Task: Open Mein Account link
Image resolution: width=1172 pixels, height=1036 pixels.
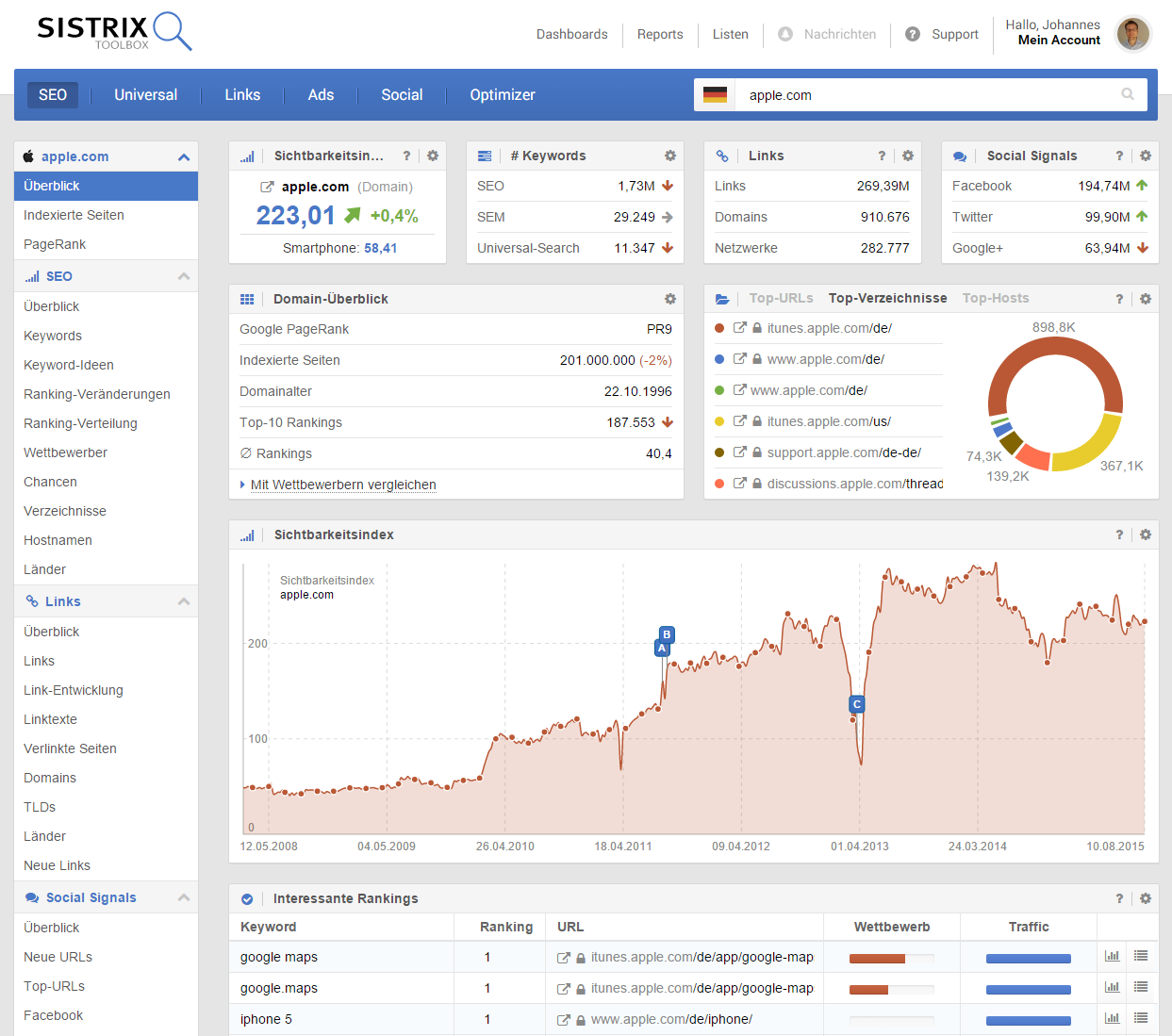Action: (x=1058, y=41)
